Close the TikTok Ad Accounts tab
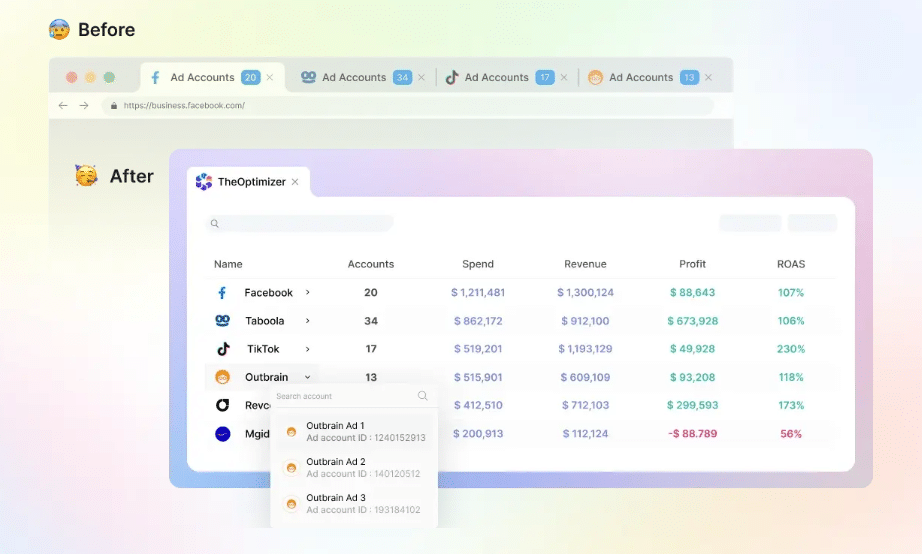Screen dimensions: 922x554 (x=564, y=78)
